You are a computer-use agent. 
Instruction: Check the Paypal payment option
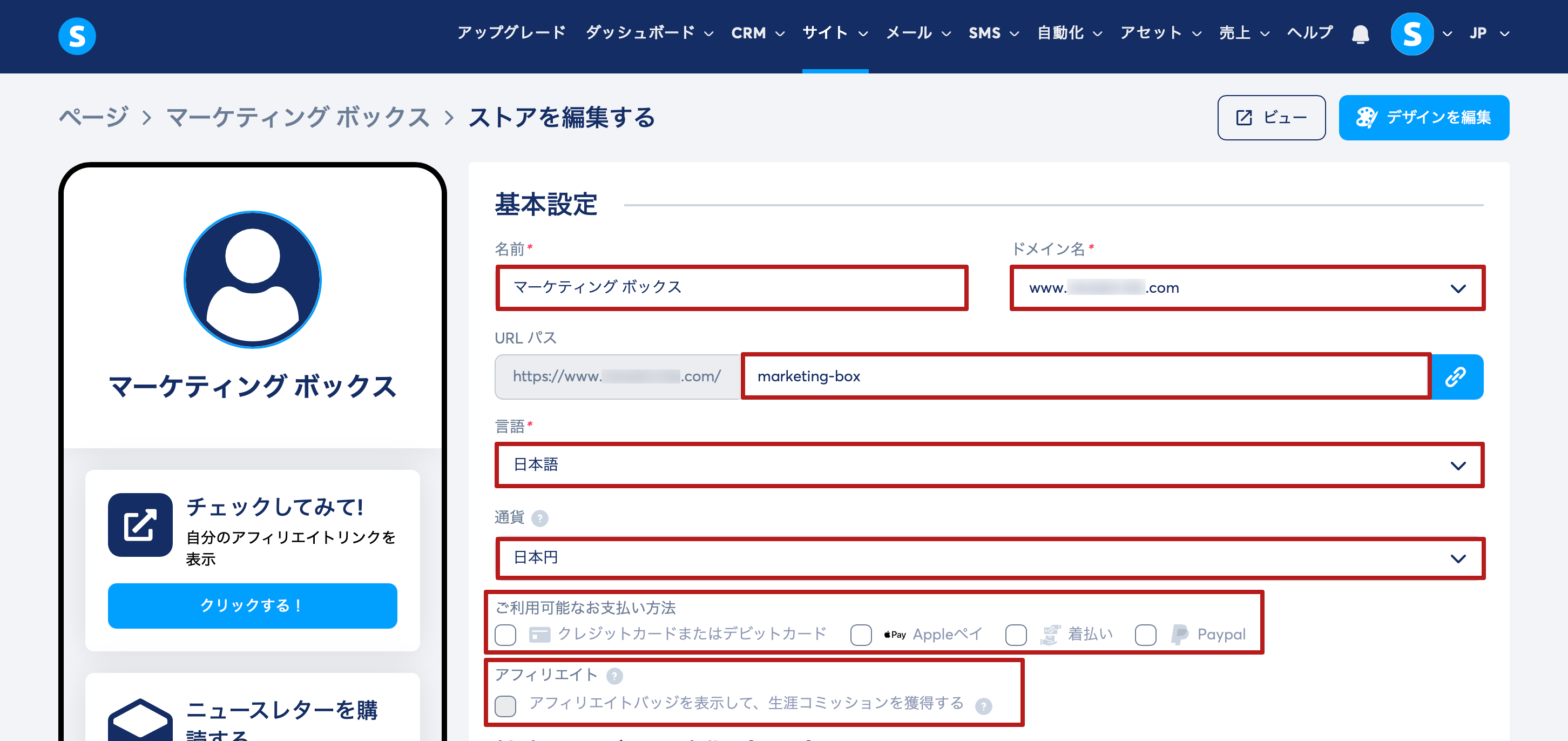[x=1145, y=635]
